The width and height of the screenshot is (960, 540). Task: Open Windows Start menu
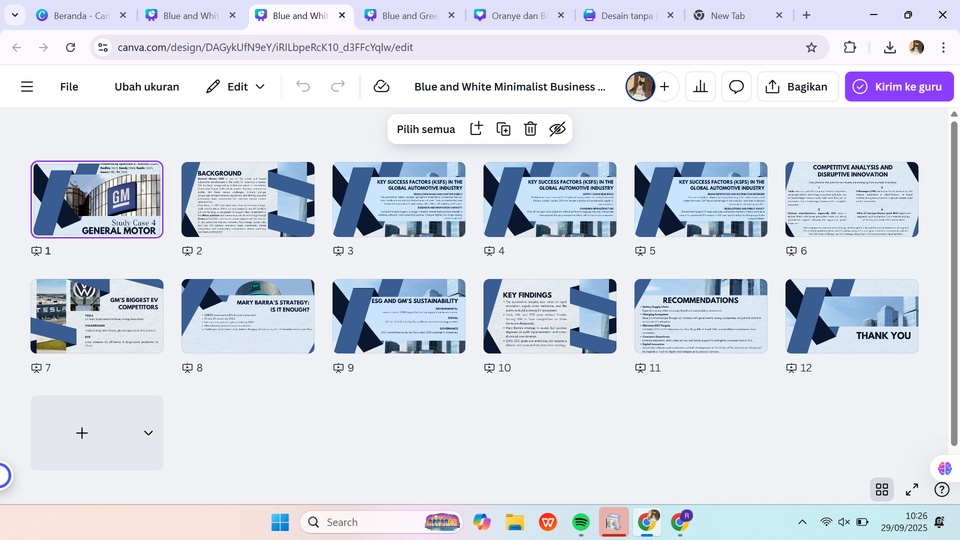coord(280,522)
